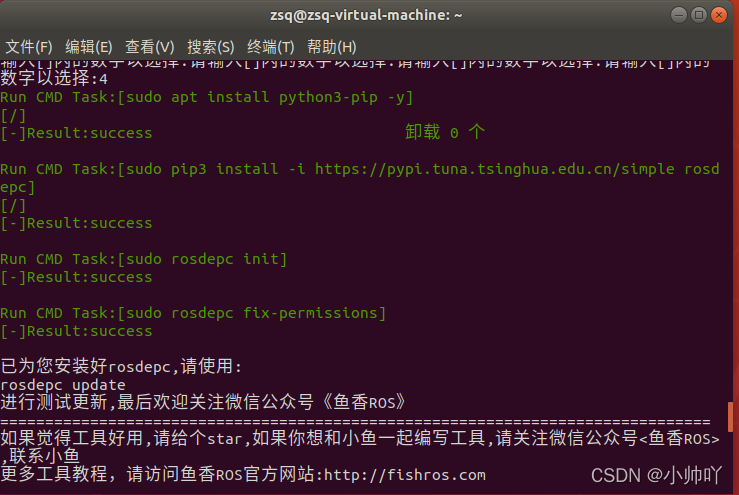Image resolution: width=739 pixels, height=495 pixels.
Task: Click the pypi.tuna.tsinghua.edu.cn URL text
Action: (x=494, y=169)
